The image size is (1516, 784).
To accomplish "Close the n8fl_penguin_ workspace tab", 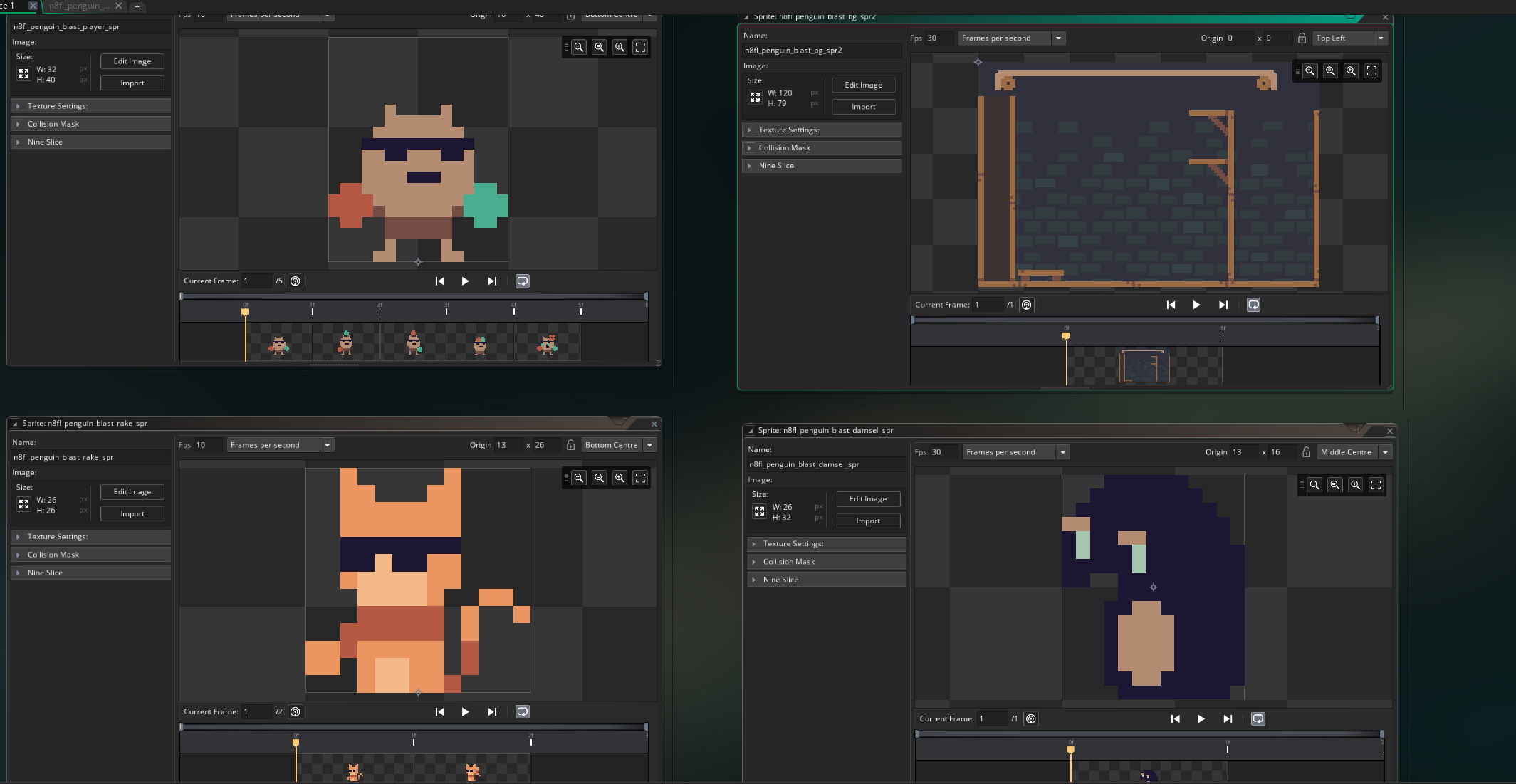I will (x=119, y=6).
